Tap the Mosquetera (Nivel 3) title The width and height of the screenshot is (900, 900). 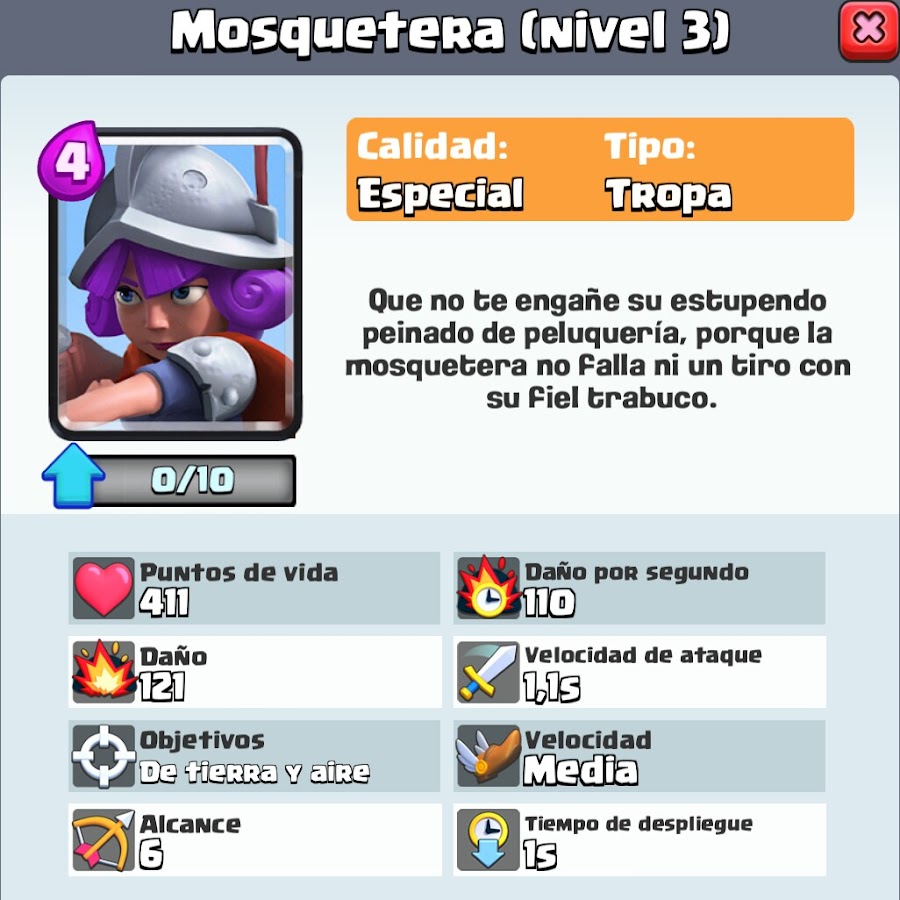[451, 31]
